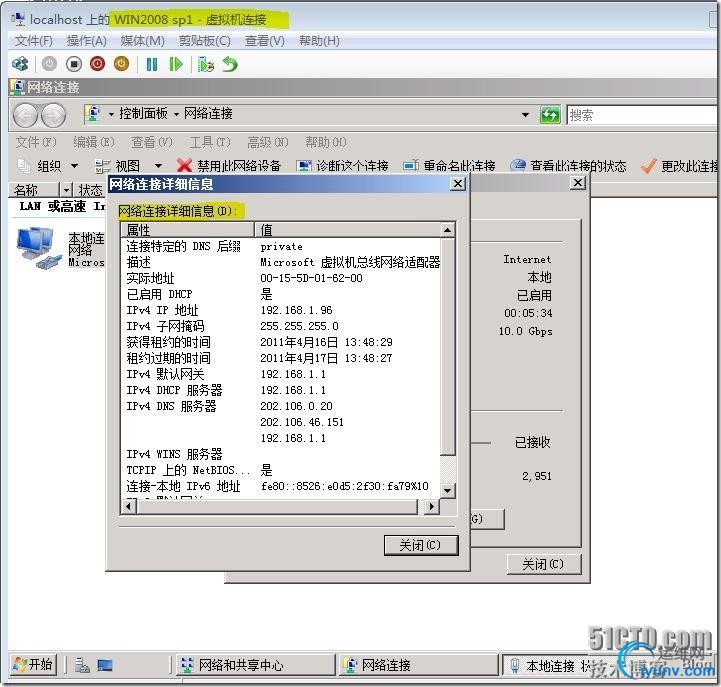This screenshot has height=687, width=721.
Task: Click the vertical scrollbar thumb in details list
Action: click(447, 346)
